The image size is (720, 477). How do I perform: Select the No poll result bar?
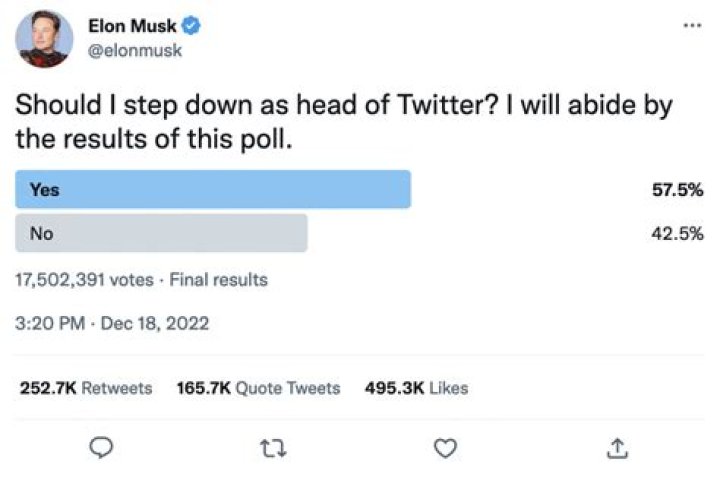pyautogui.click(x=160, y=233)
